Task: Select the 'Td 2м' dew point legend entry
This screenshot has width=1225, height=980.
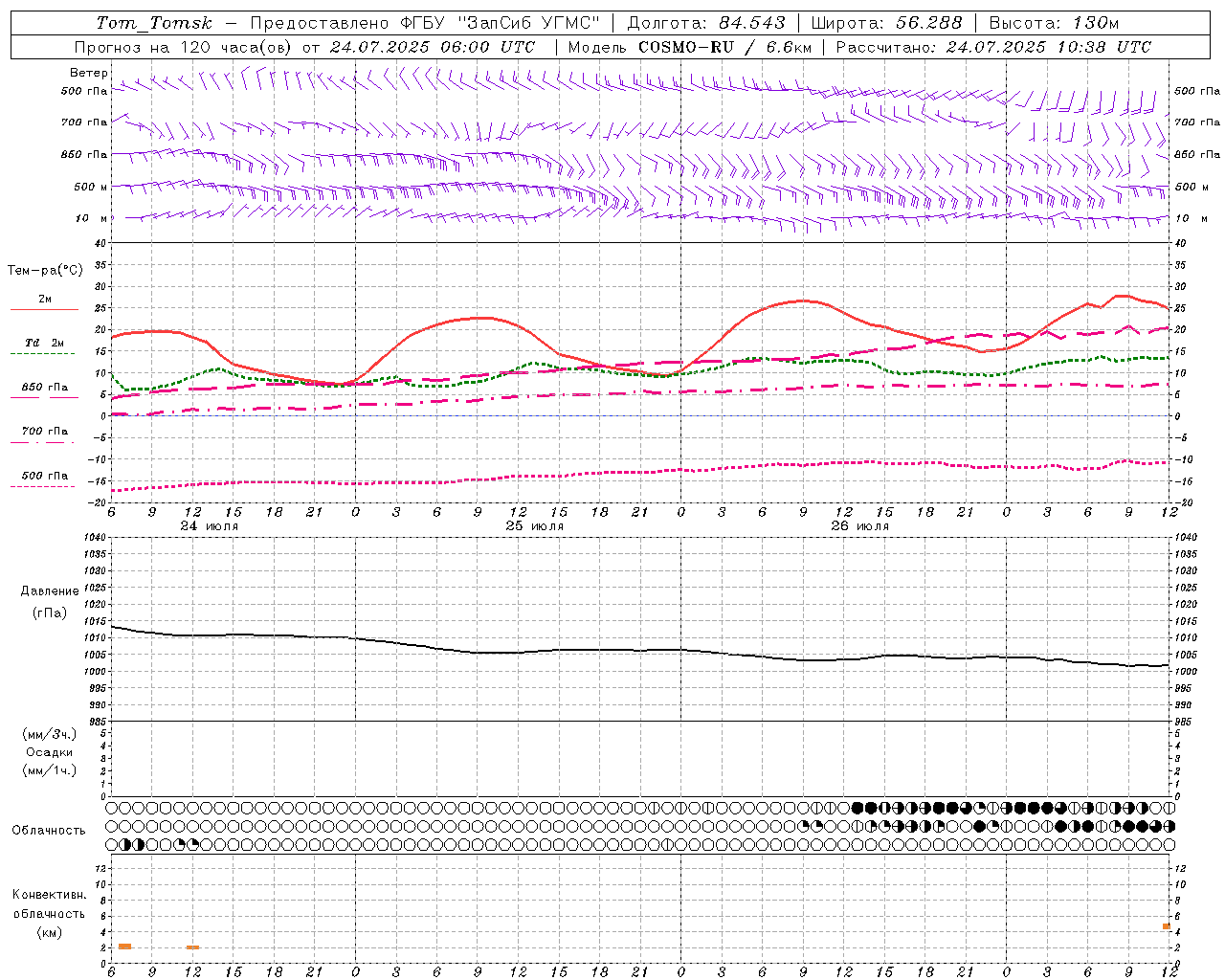Action: [45, 343]
